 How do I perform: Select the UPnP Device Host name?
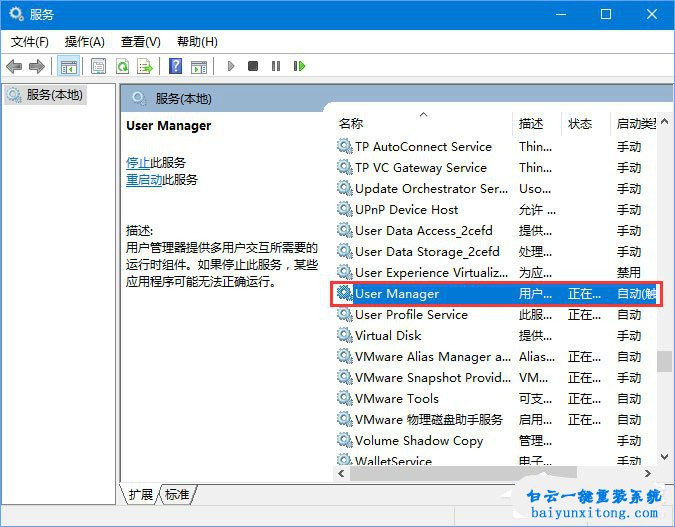406,210
